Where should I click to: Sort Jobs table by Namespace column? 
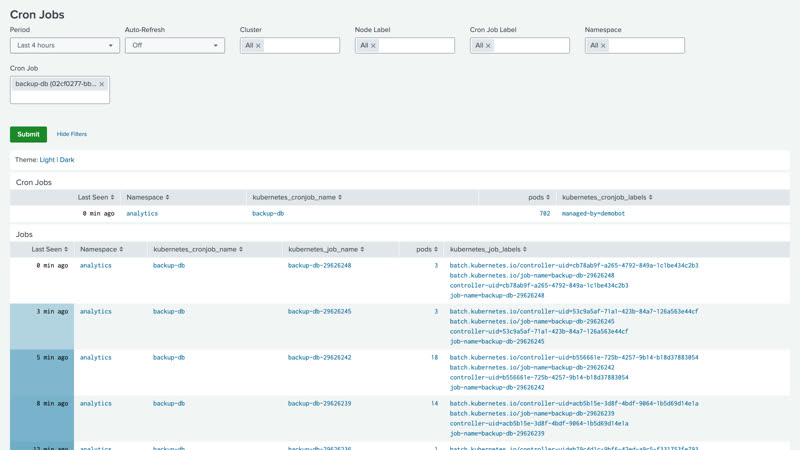(x=101, y=249)
